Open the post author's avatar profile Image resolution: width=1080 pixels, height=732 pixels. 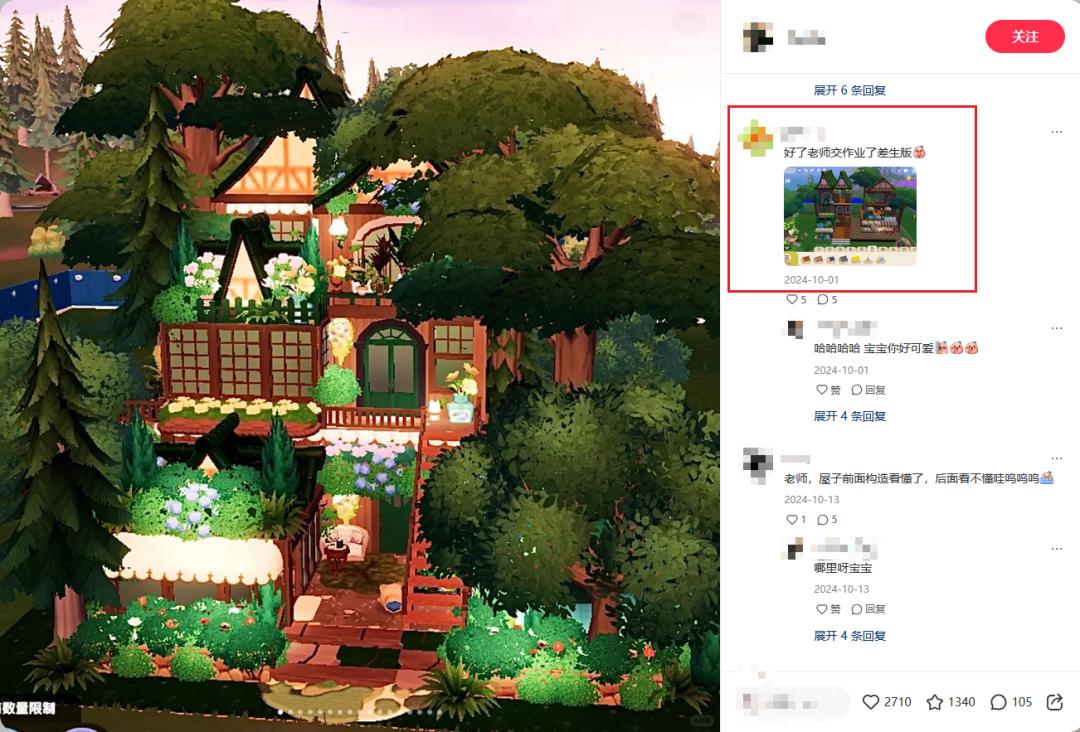click(758, 36)
